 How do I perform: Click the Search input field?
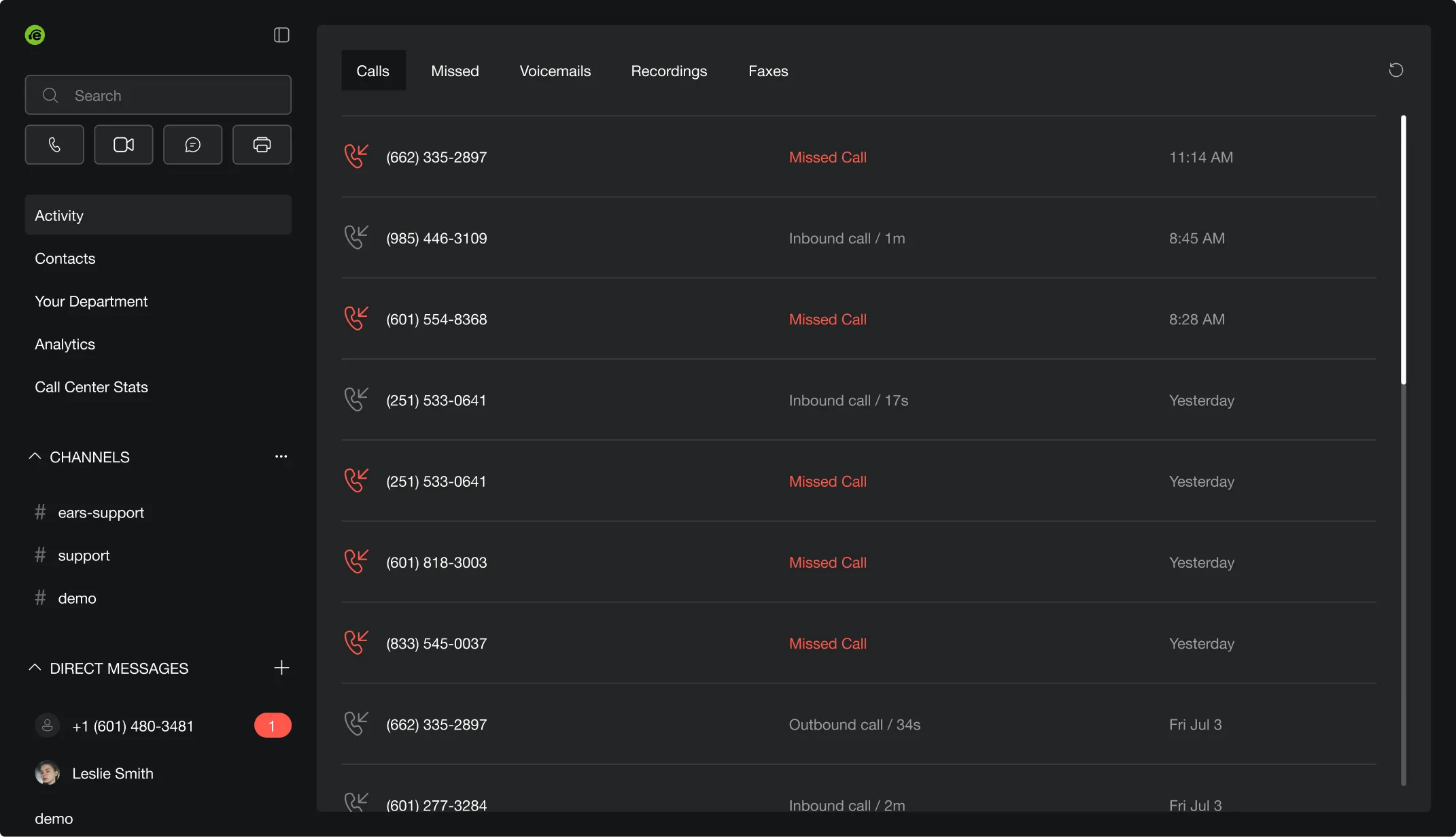point(158,95)
